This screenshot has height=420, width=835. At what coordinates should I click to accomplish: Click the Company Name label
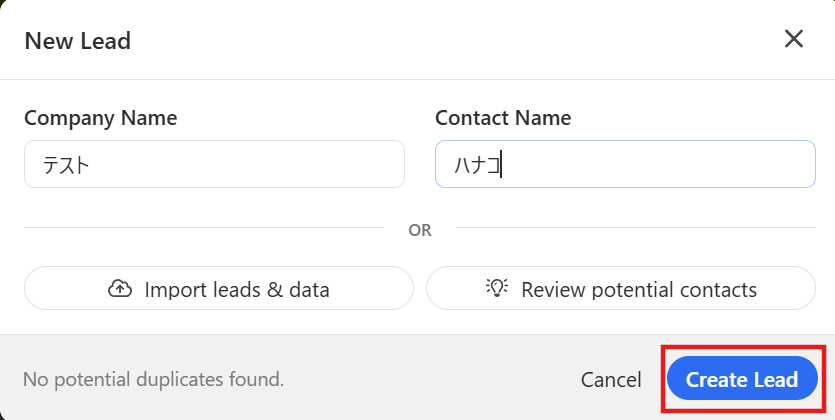(x=100, y=118)
